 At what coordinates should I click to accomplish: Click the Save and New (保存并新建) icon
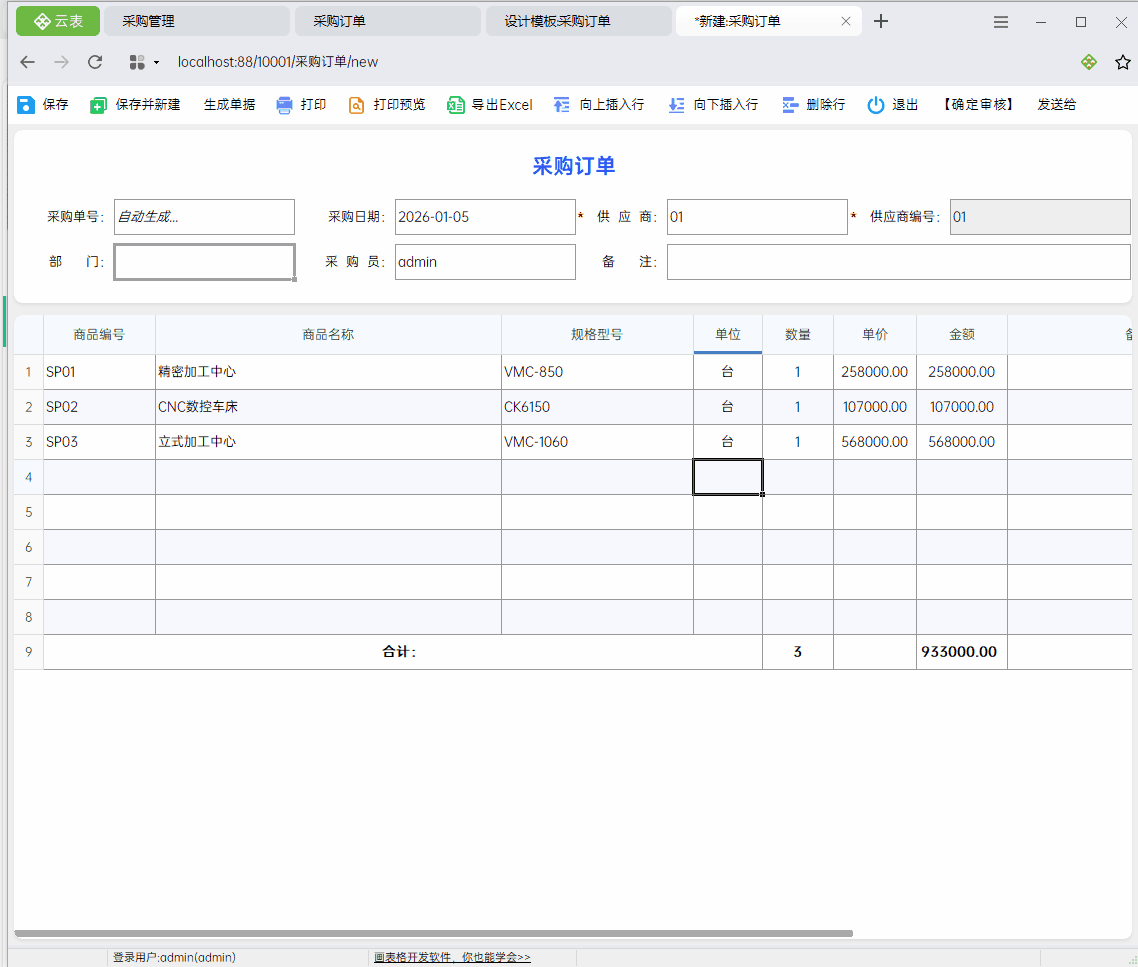98,105
